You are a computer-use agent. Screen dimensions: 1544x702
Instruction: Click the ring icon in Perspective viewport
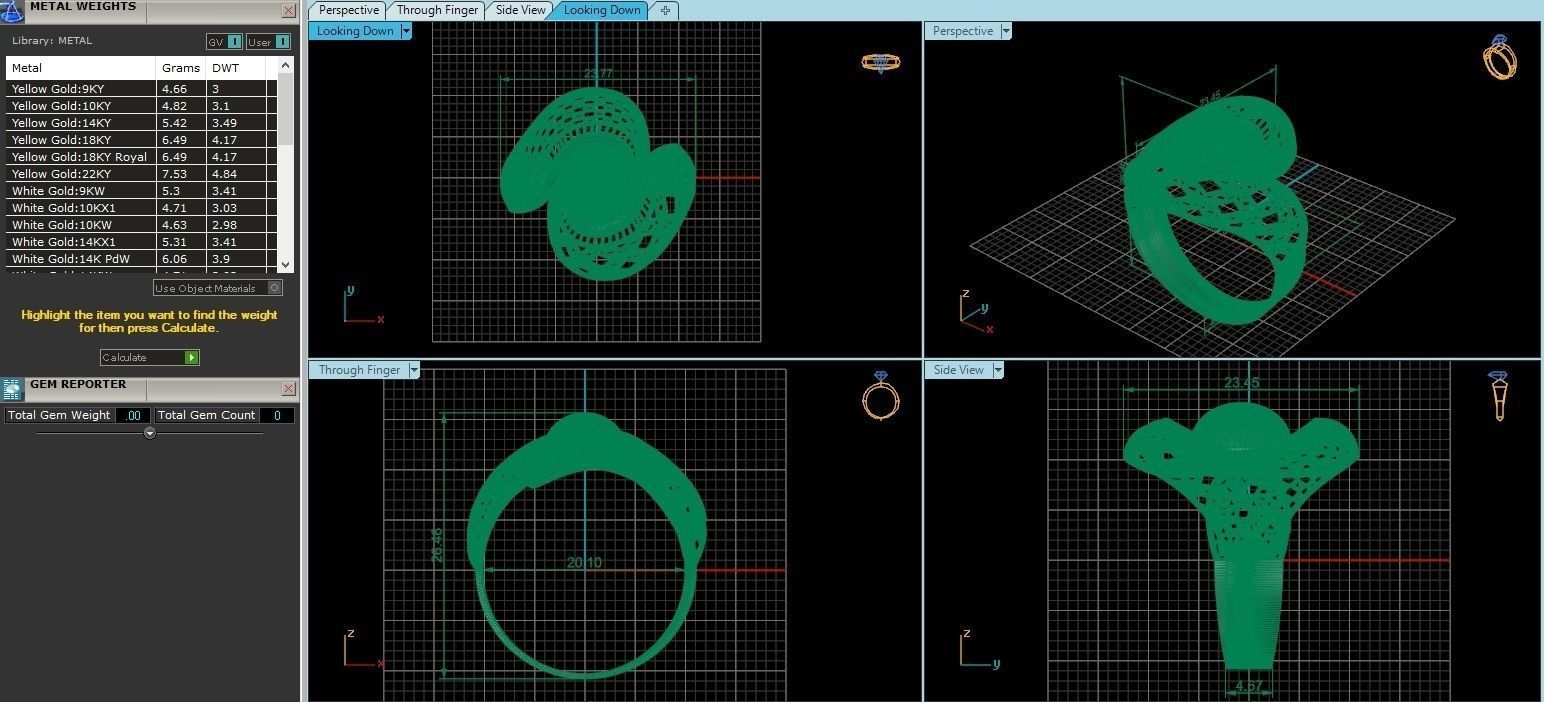coord(1499,57)
